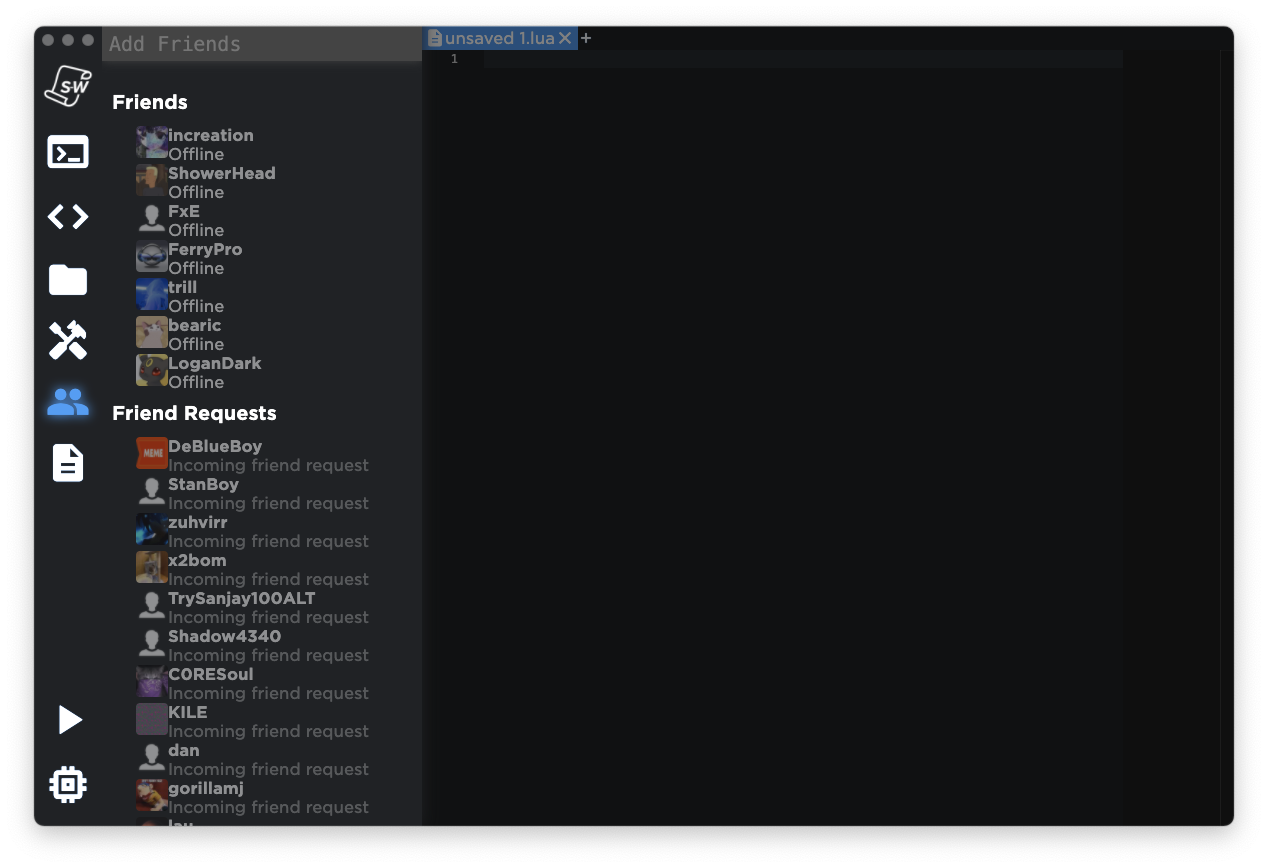Close the unsaved 1.lua tab
Viewport: 1268px width, 868px height.
point(565,38)
